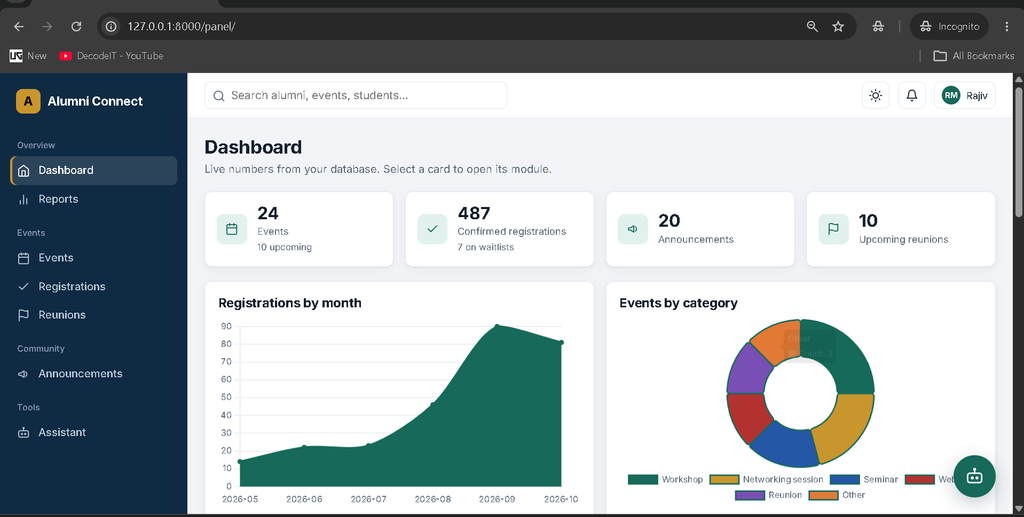
Task: Reload the browser page
Action: tap(76, 26)
